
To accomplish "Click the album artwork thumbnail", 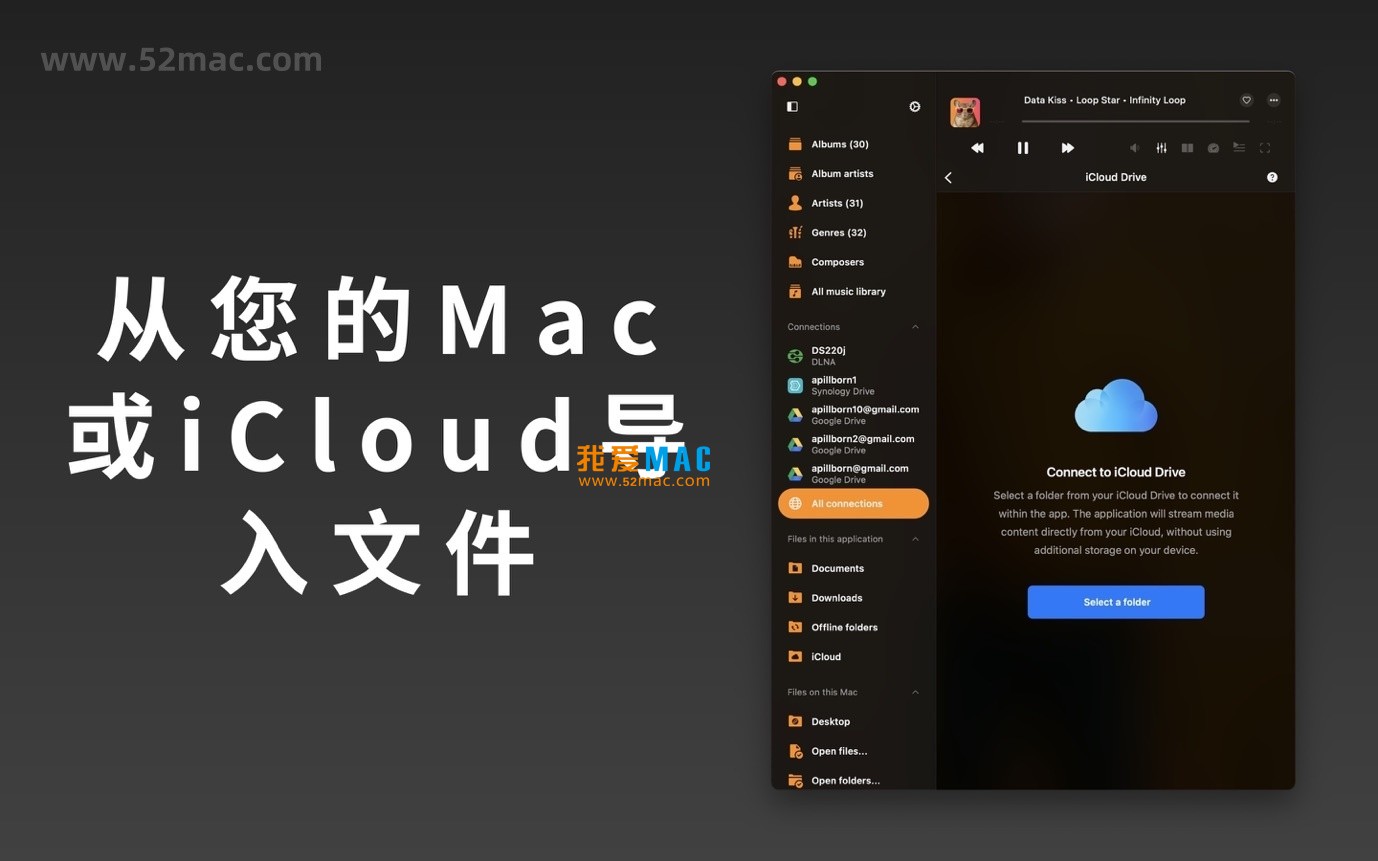I will coord(964,111).
